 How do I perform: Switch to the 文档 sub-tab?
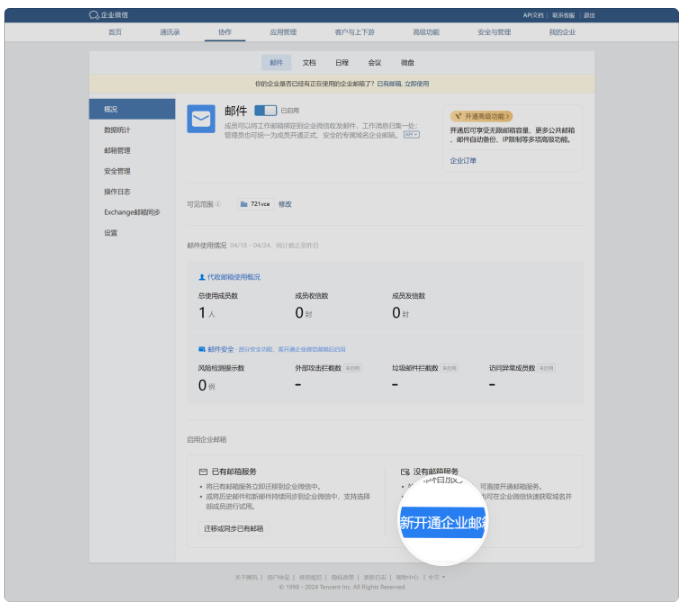click(x=309, y=62)
